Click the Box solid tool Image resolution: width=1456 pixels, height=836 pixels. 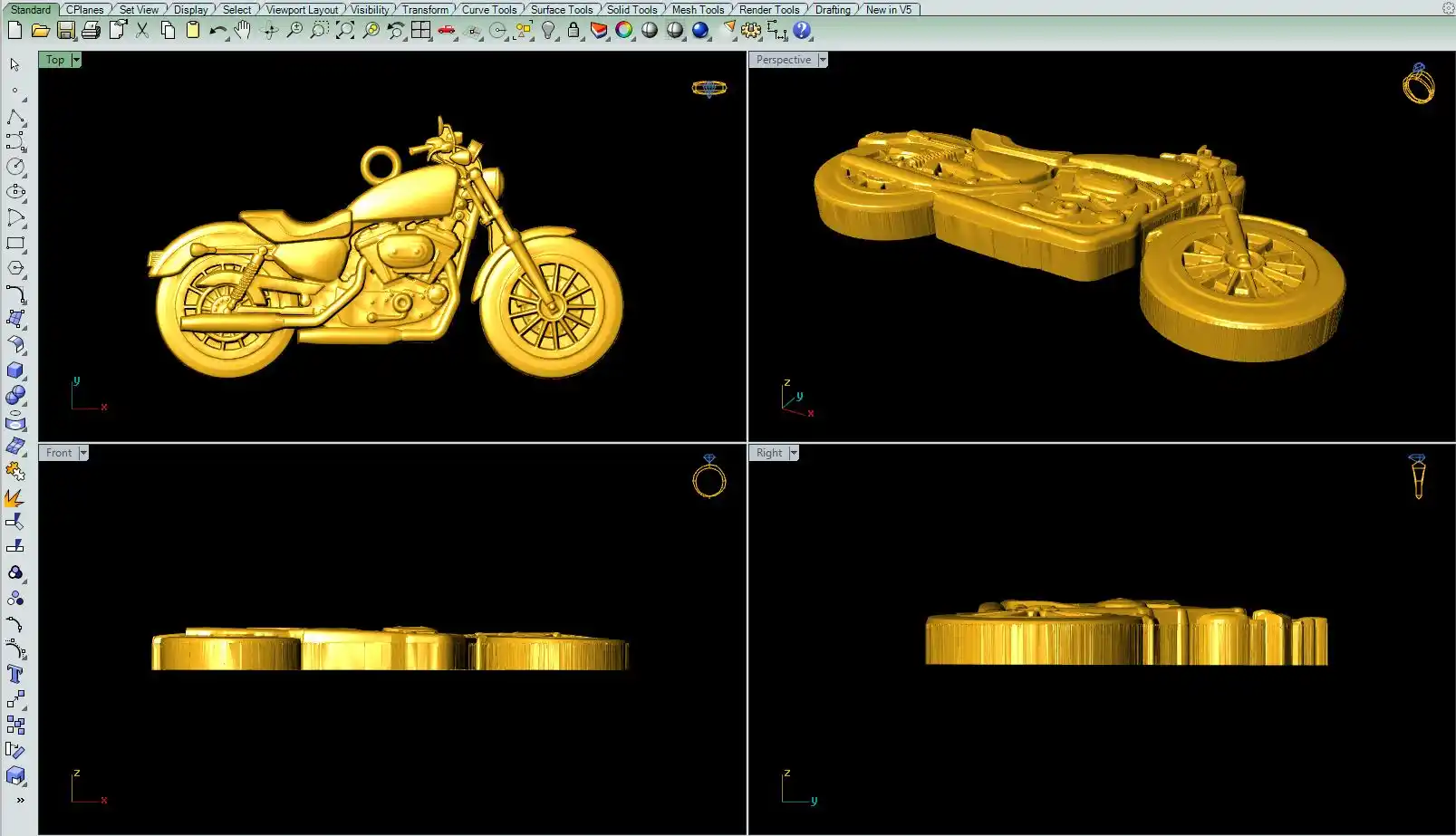[15, 370]
